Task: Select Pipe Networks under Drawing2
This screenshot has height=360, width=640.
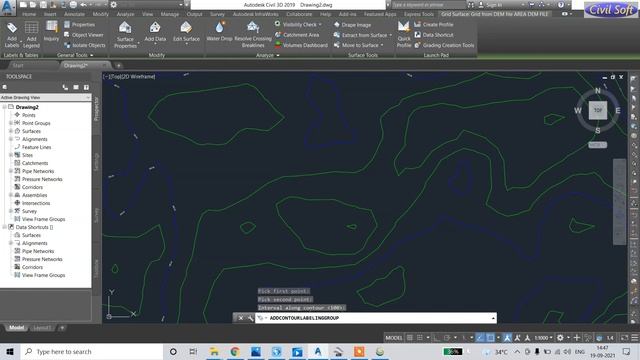Action: tap(38, 171)
